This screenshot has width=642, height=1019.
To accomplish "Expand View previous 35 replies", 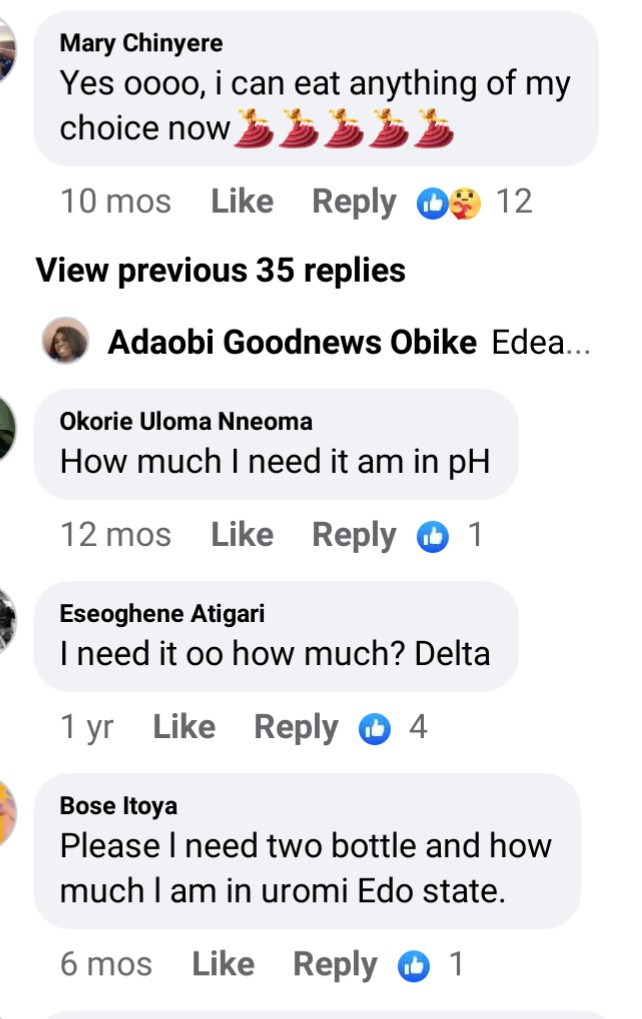I will click(221, 270).
